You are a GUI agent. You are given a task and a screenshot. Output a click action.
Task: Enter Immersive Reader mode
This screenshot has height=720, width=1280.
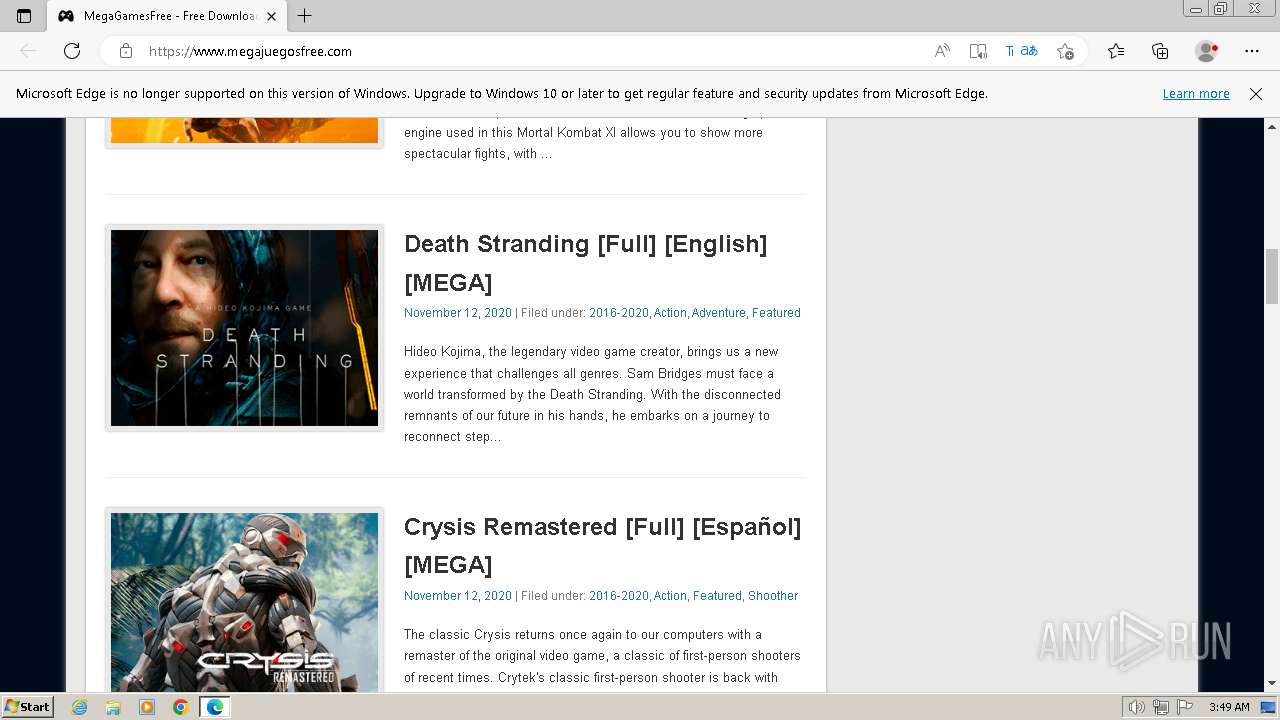pos(978,51)
